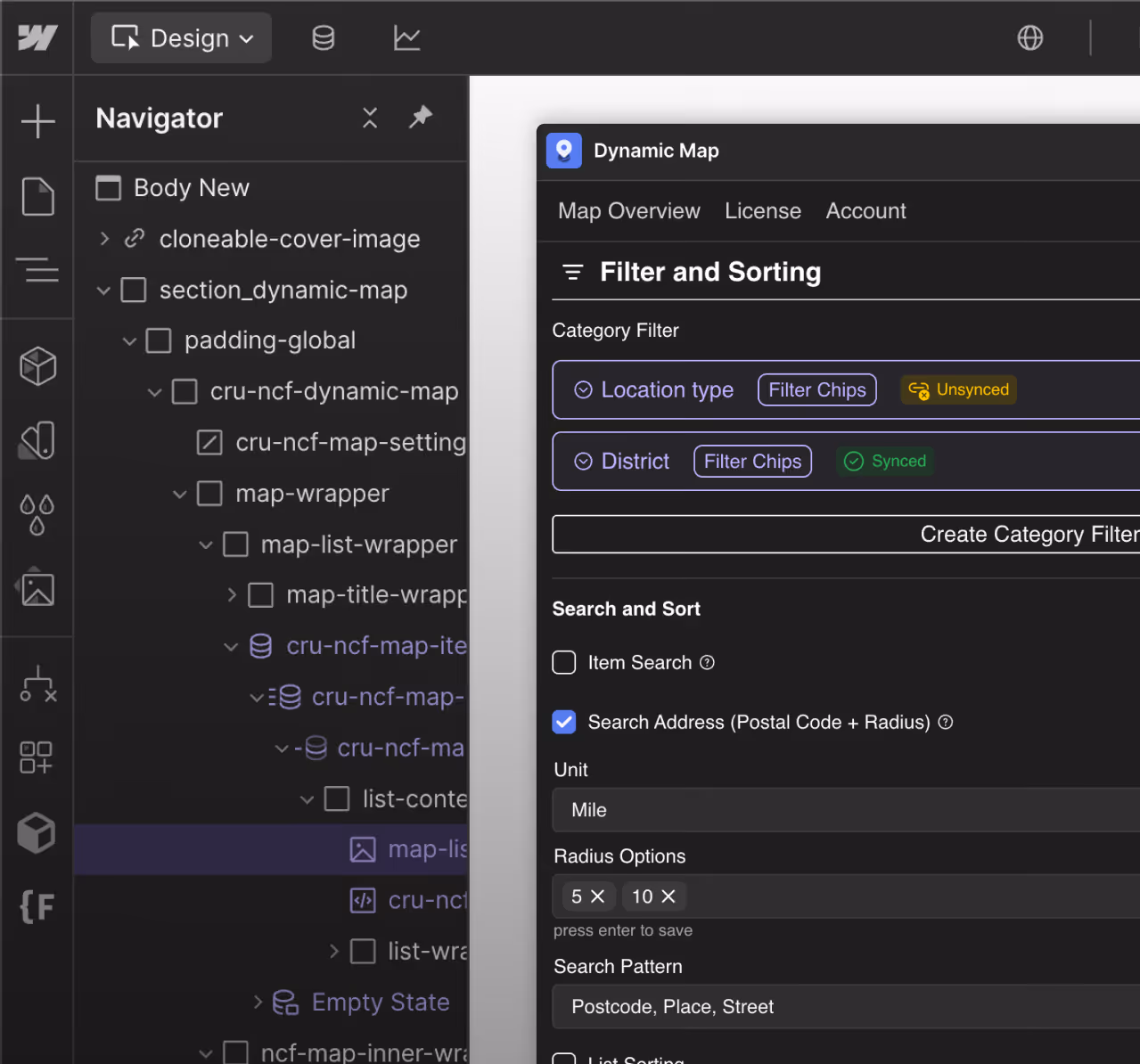1140x1064 pixels.
Task: Collapse map-wrapper tree node
Action: pos(180,494)
